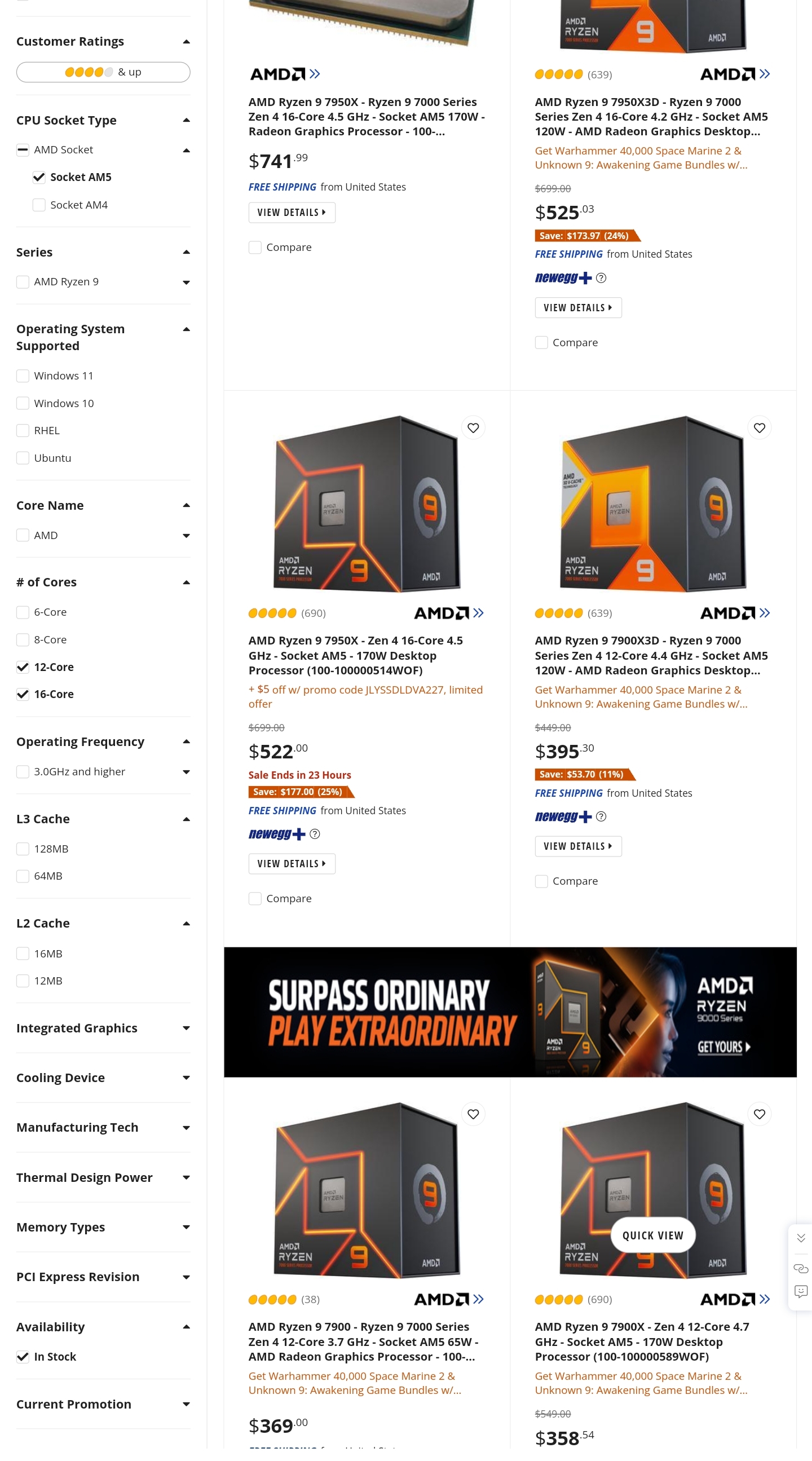The width and height of the screenshot is (812, 1461).
Task: Favorite the Ryzen 9 7900 with heart icon
Action: point(473,1114)
